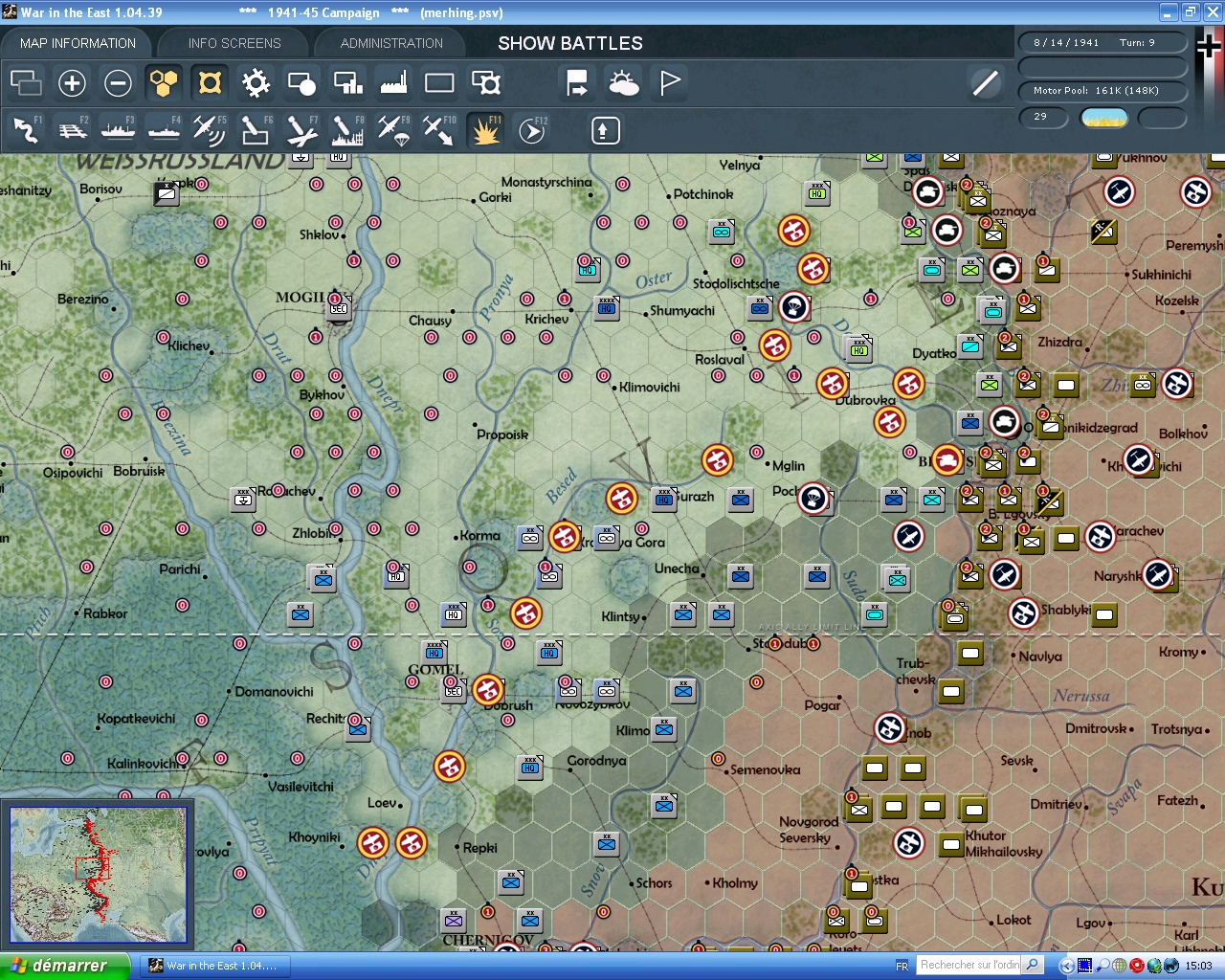Click the town label Dmitrovsk
The height and width of the screenshot is (980, 1225).
point(1097,728)
